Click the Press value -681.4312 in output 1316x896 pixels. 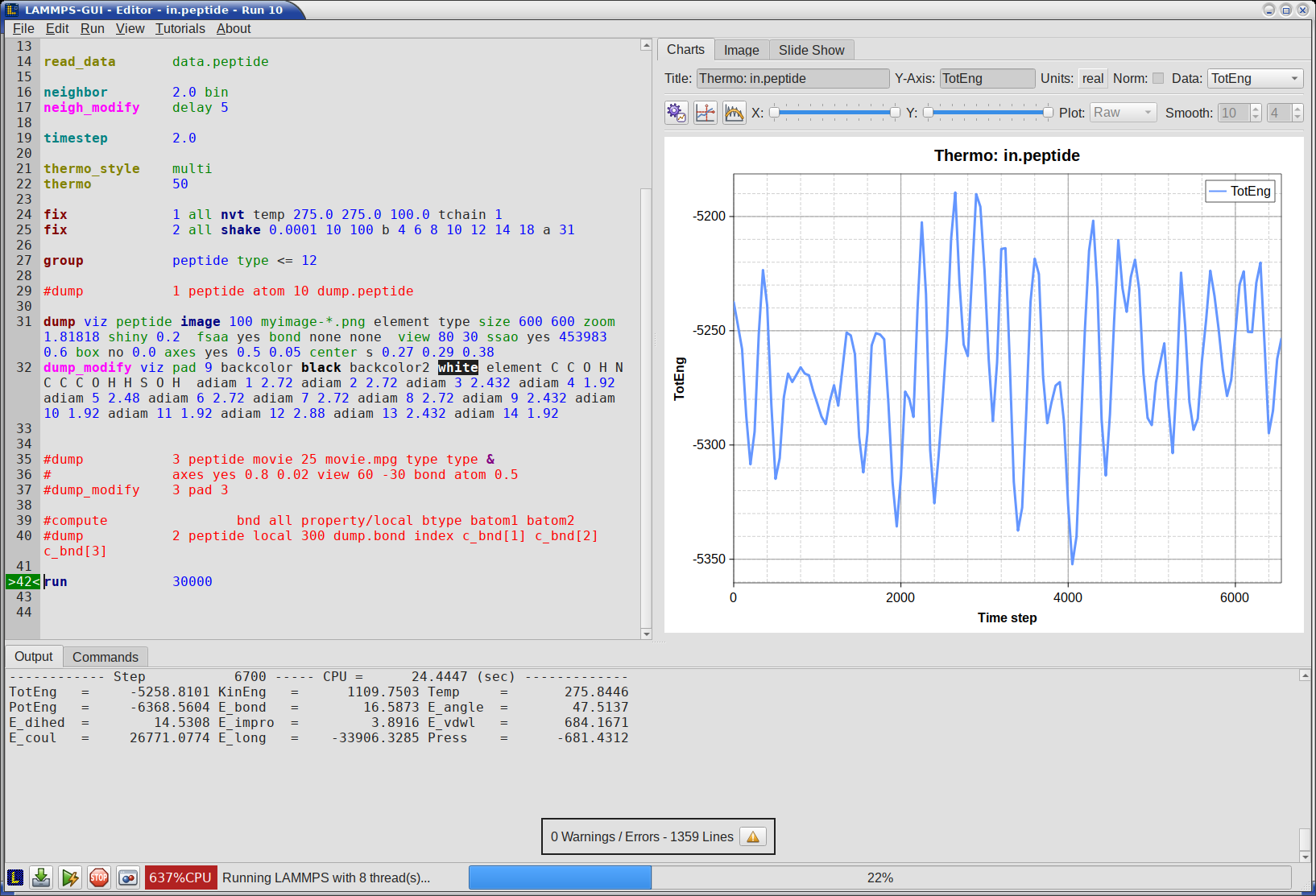coord(593,737)
